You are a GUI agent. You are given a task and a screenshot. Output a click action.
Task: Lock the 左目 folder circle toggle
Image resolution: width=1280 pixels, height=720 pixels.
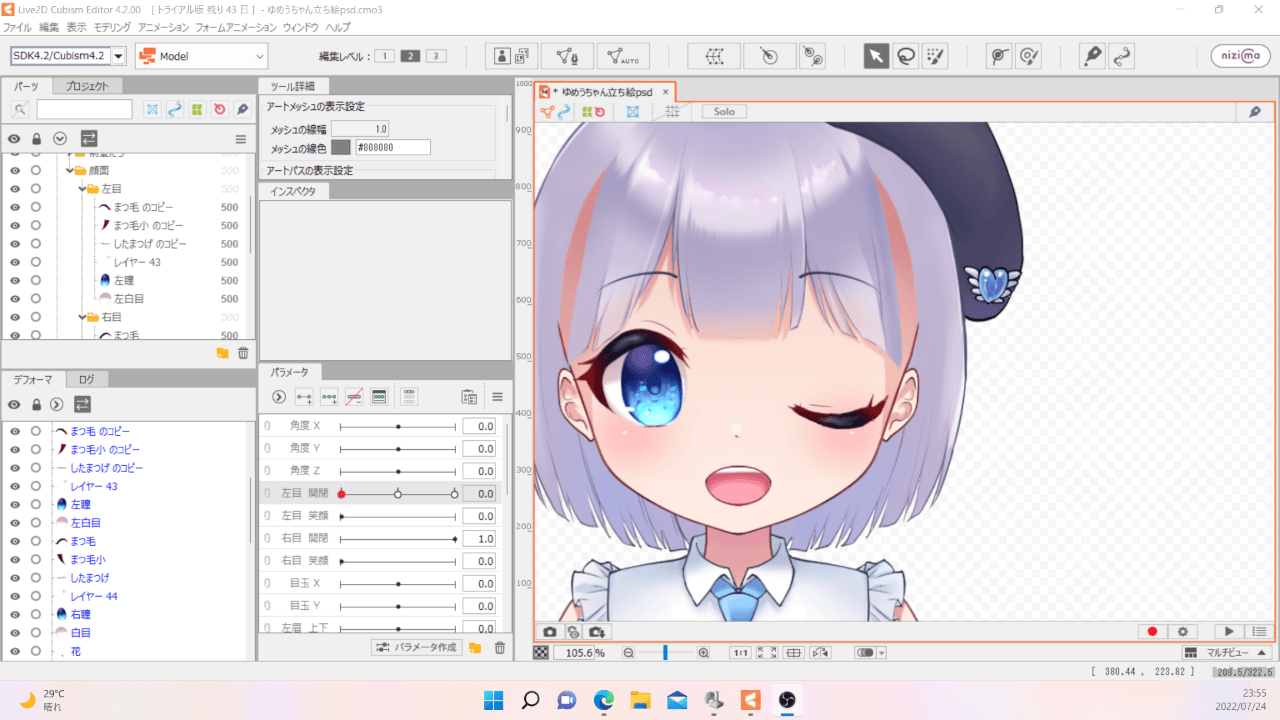pyautogui.click(x=35, y=188)
